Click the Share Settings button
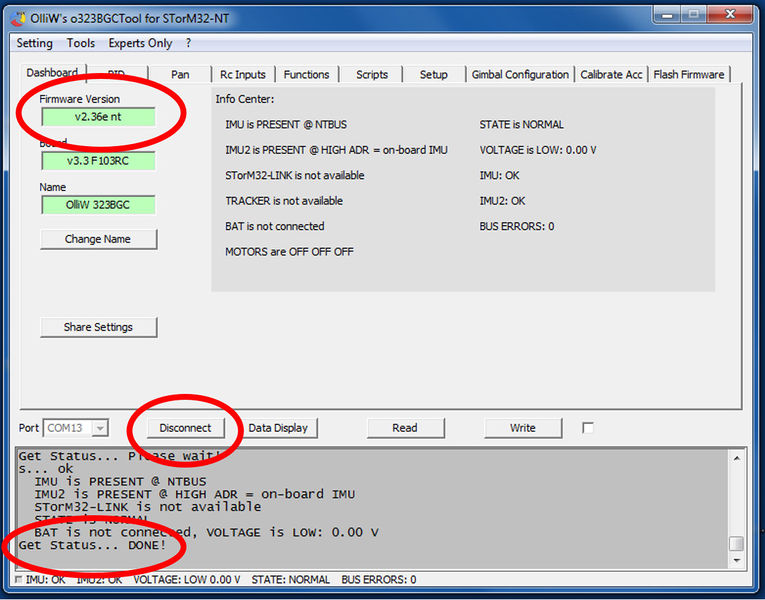 pos(98,327)
